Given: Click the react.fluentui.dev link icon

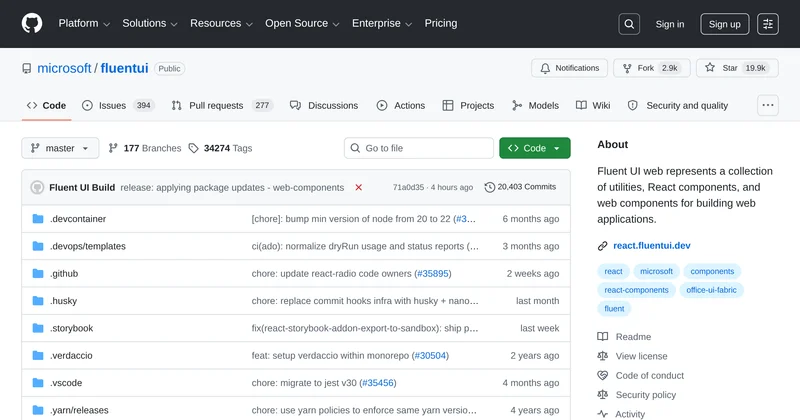Looking at the screenshot, I should 603,245.
